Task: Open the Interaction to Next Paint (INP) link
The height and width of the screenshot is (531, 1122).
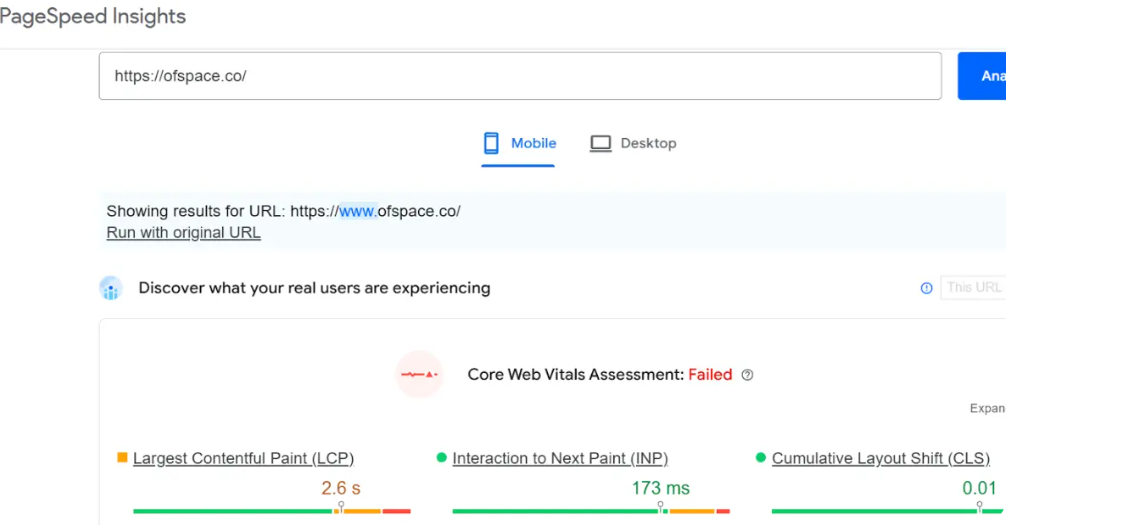Action: (x=560, y=458)
